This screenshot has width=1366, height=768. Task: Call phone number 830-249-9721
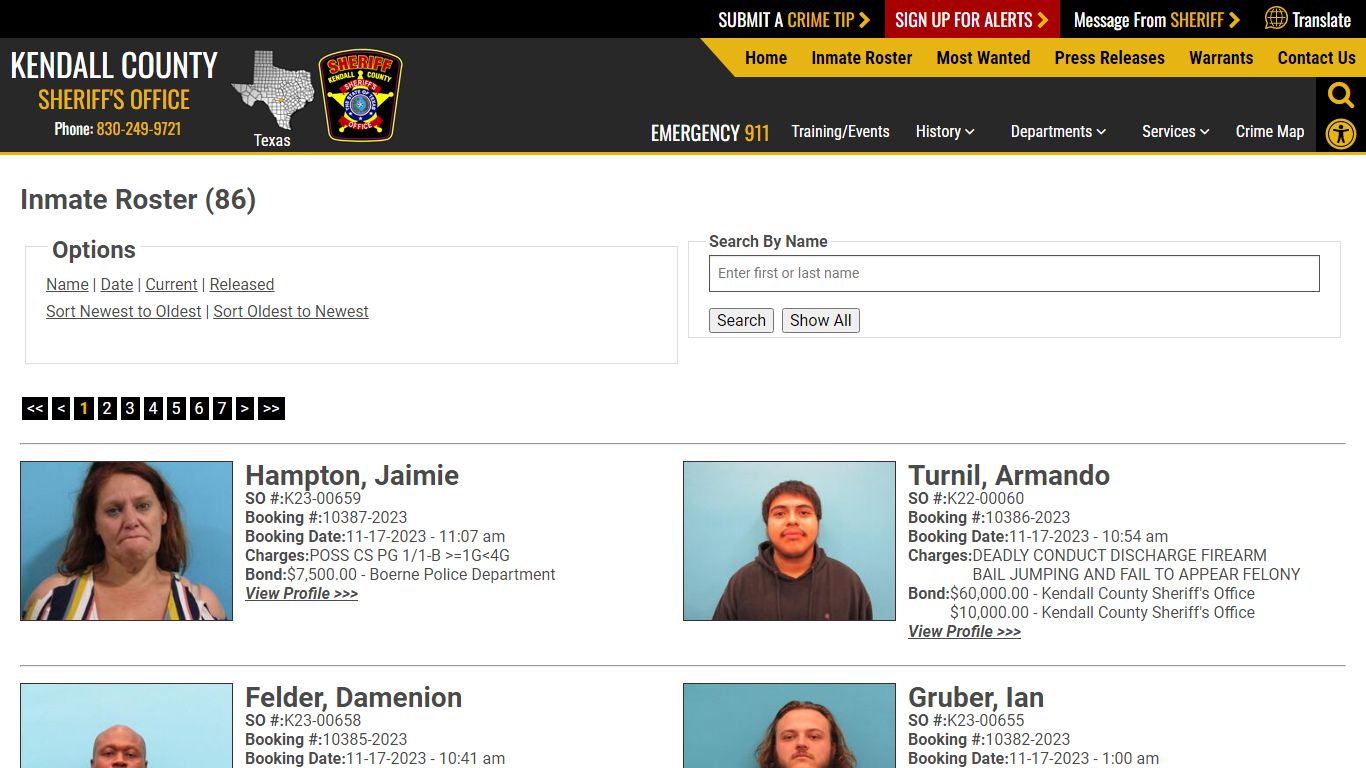(x=139, y=129)
